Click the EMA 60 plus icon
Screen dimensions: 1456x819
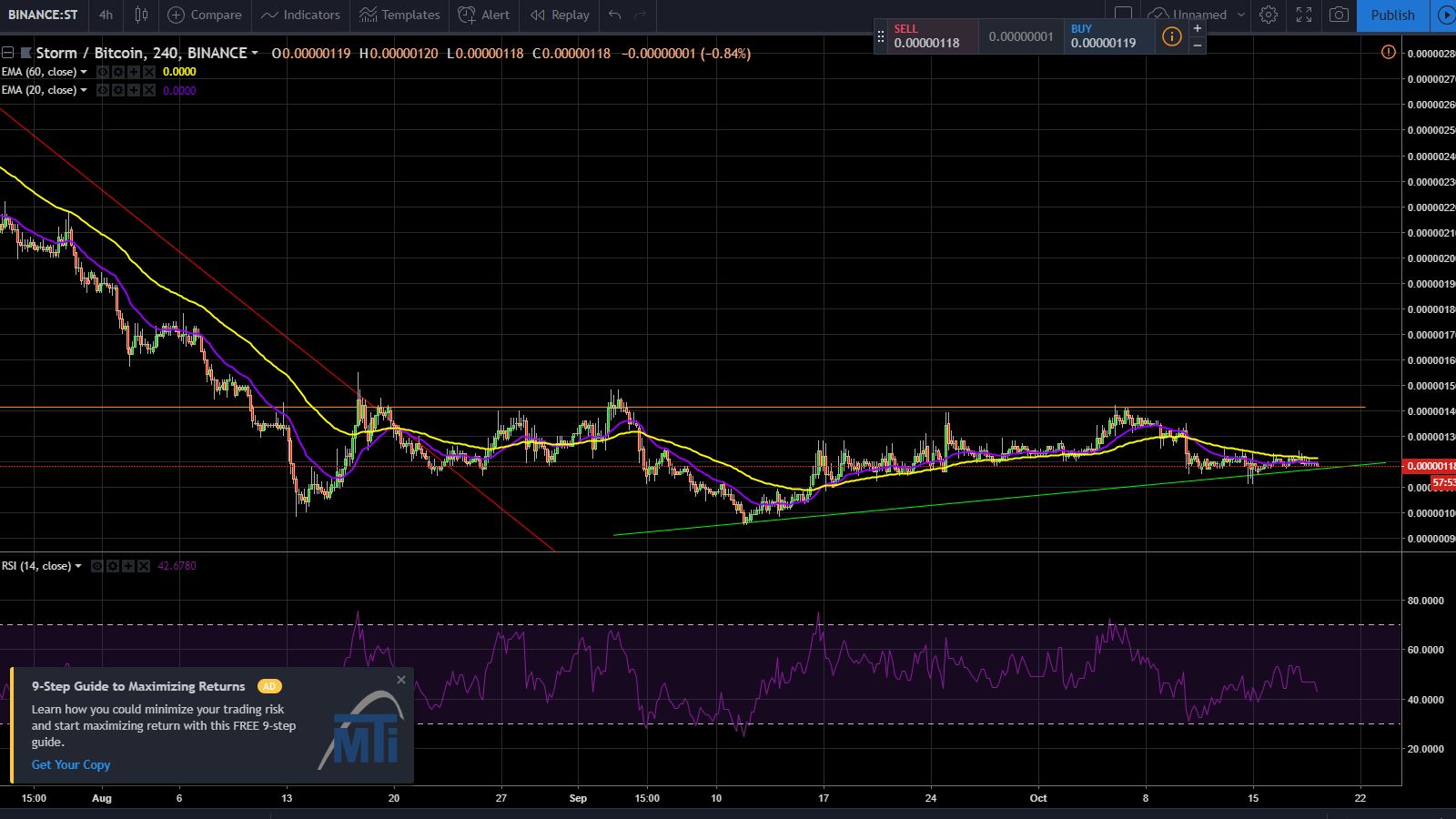134,72
